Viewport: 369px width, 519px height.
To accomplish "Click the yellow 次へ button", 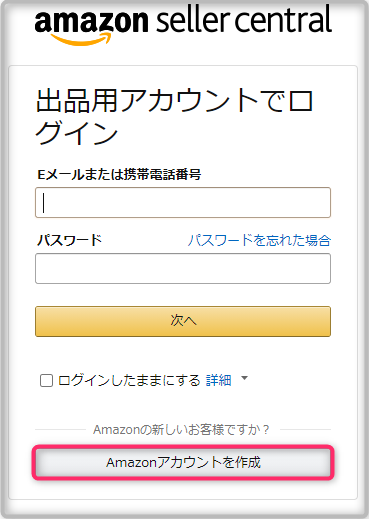I will pyautogui.click(x=183, y=321).
